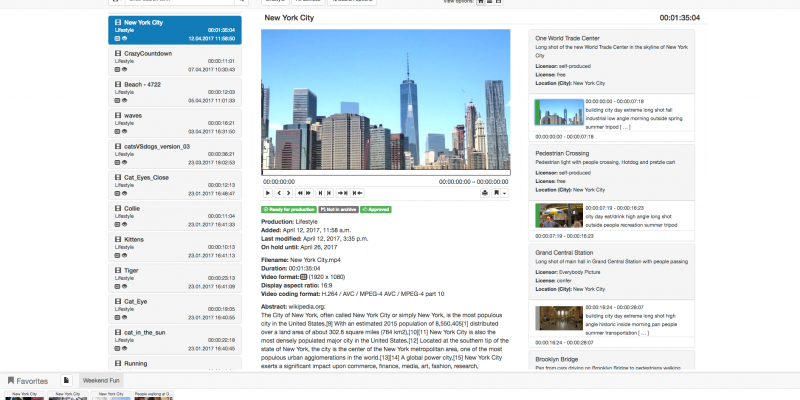Switch to the Weekend Fun tab
This screenshot has width=800, height=400.
click(101, 381)
